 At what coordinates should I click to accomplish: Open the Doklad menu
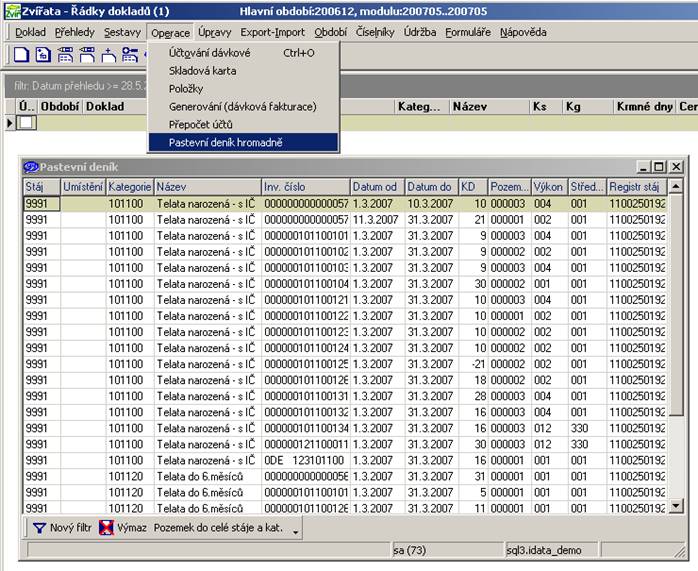point(30,32)
